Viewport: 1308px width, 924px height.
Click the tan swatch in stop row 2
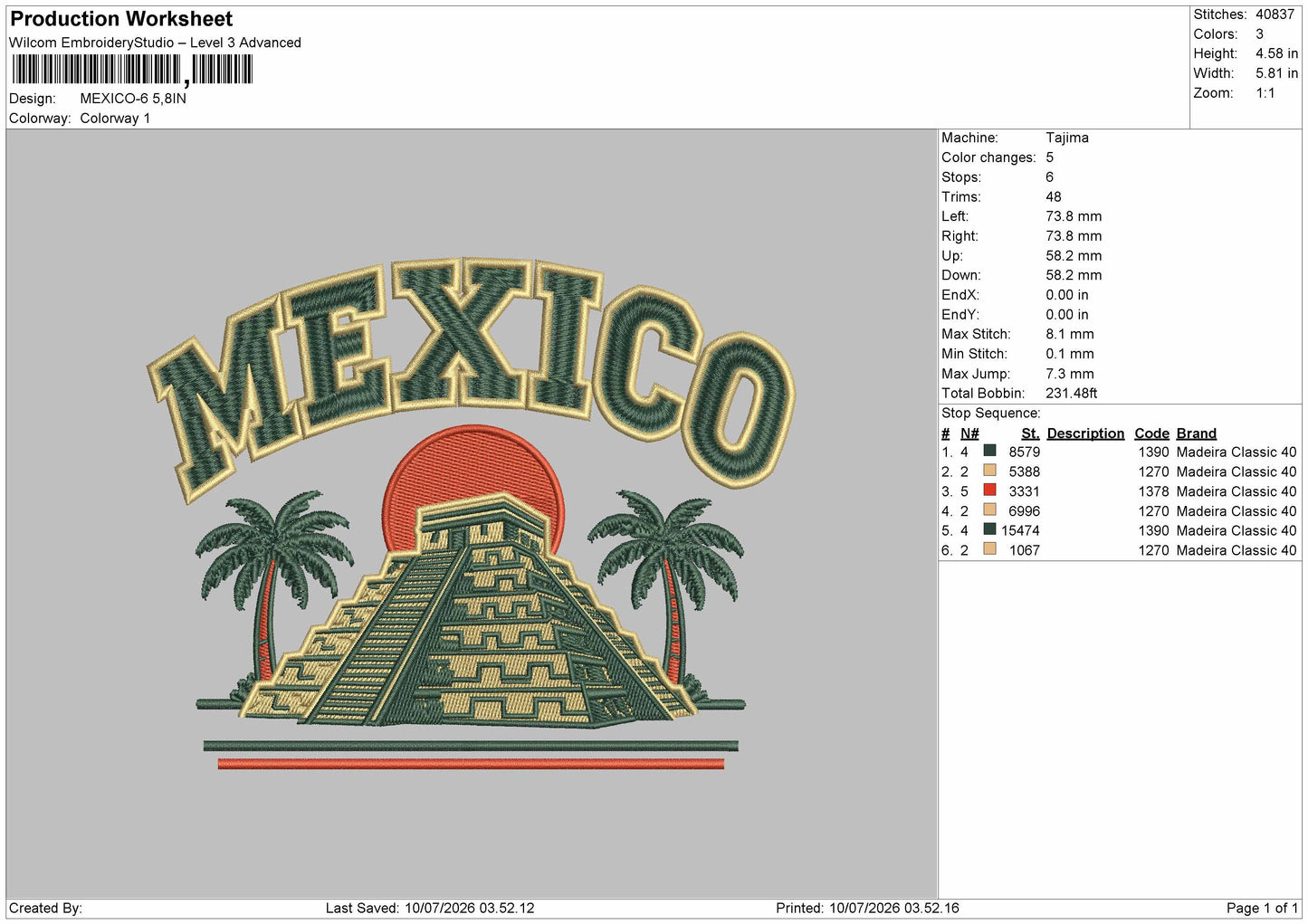point(989,471)
